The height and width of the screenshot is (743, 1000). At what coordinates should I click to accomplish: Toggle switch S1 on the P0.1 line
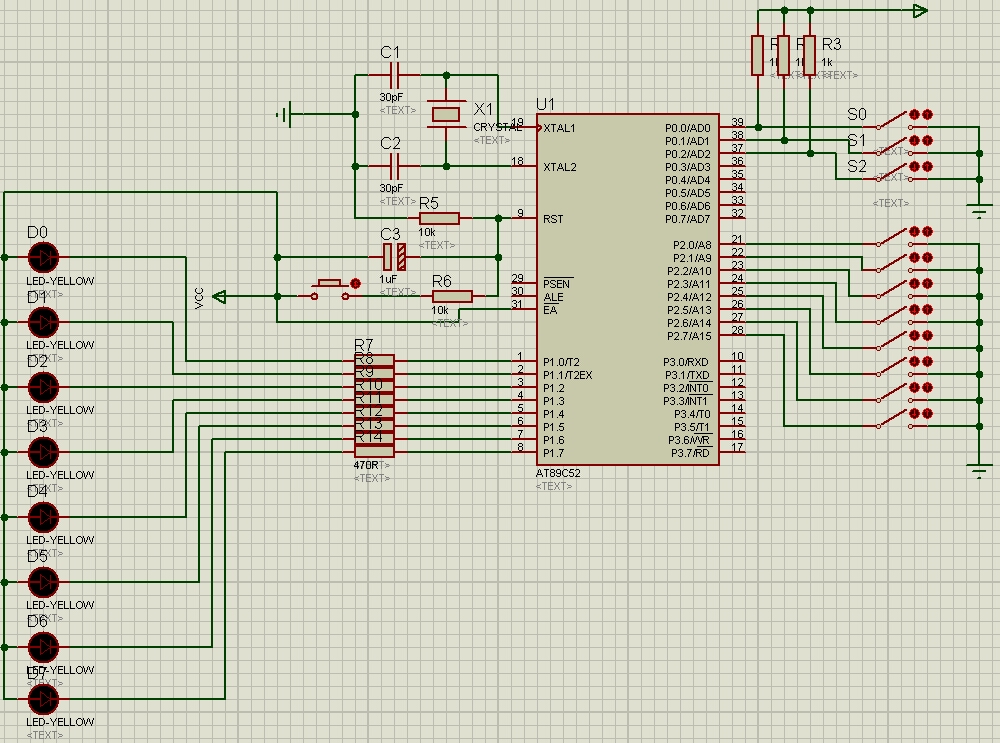[894, 148]
